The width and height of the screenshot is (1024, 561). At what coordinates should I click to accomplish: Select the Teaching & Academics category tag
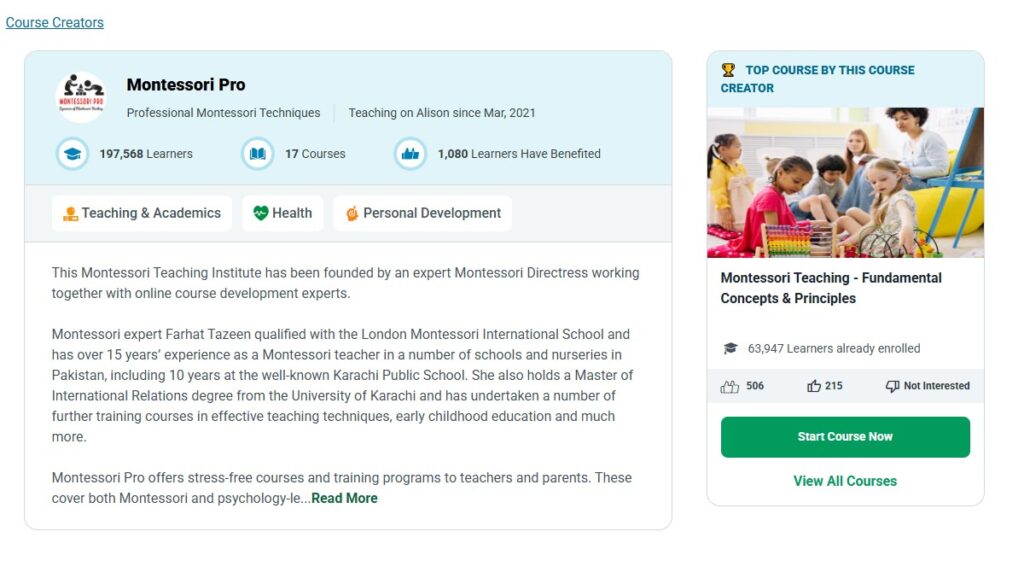tap(142, 213)
